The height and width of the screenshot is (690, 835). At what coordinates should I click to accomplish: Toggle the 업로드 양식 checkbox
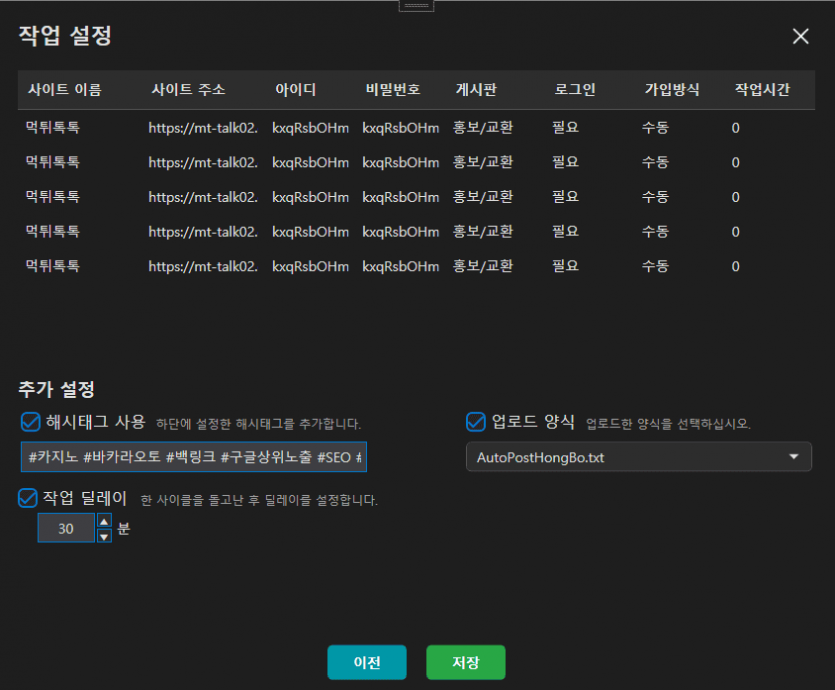(476, 421)
